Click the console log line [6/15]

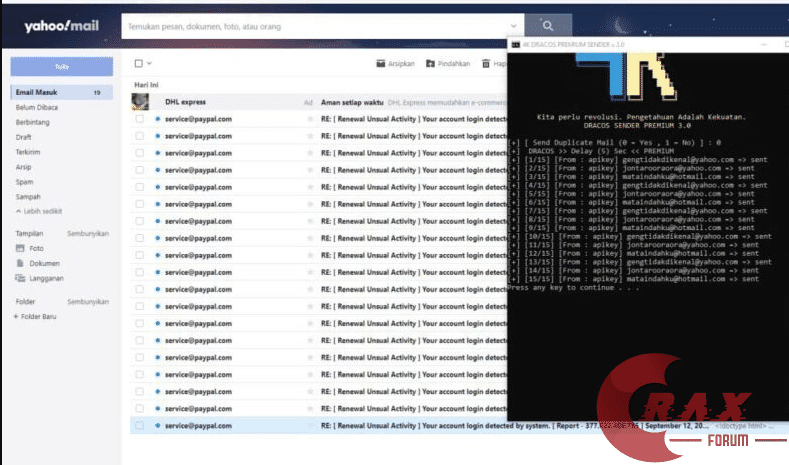[x=631, y=202]
